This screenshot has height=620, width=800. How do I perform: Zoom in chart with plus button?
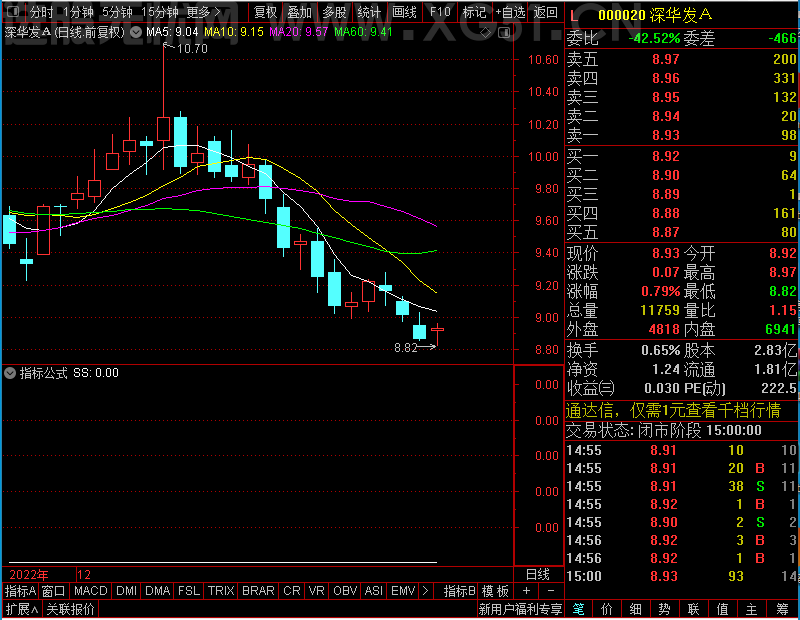[526, 591]
